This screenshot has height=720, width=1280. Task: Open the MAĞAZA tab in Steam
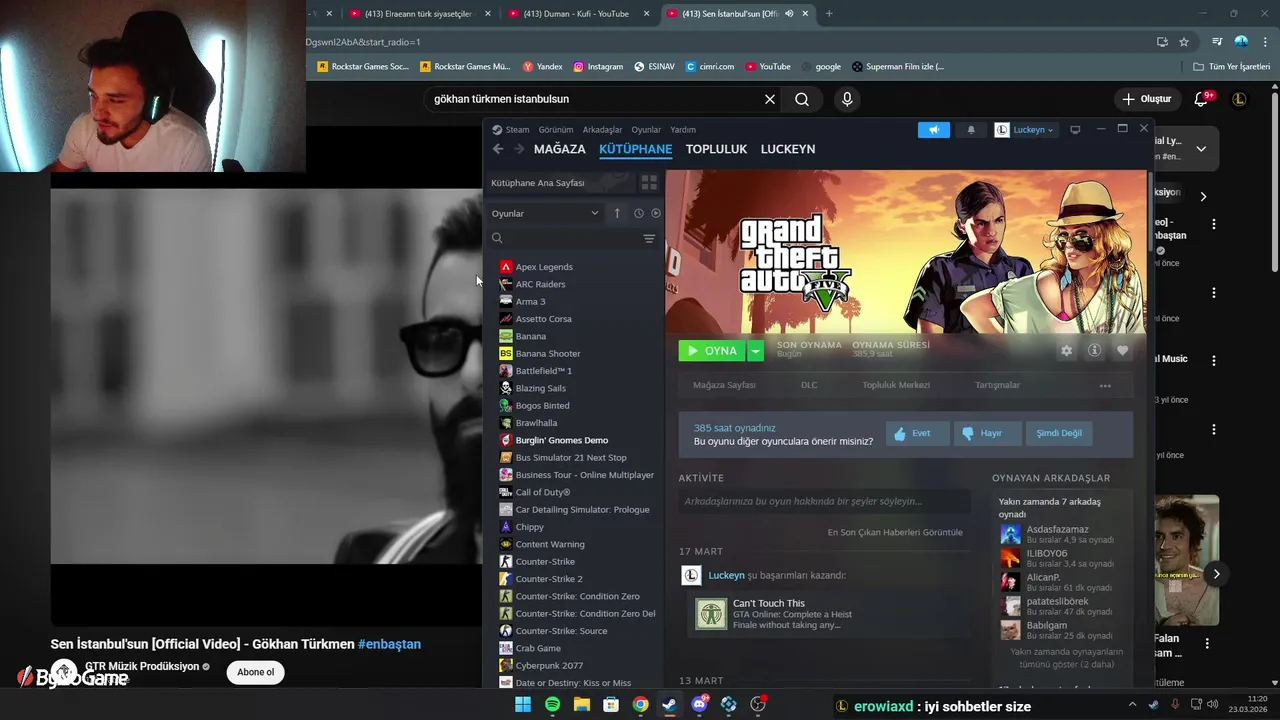click(559, 149)
